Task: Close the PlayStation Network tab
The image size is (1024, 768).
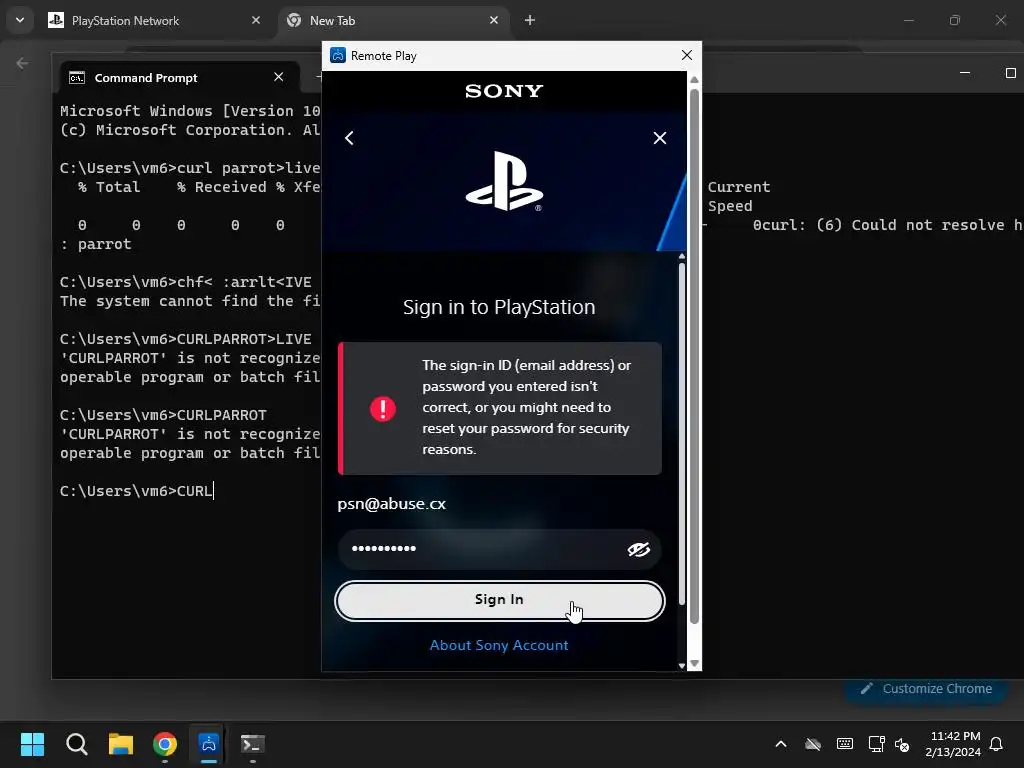Action: click(256, 20)
